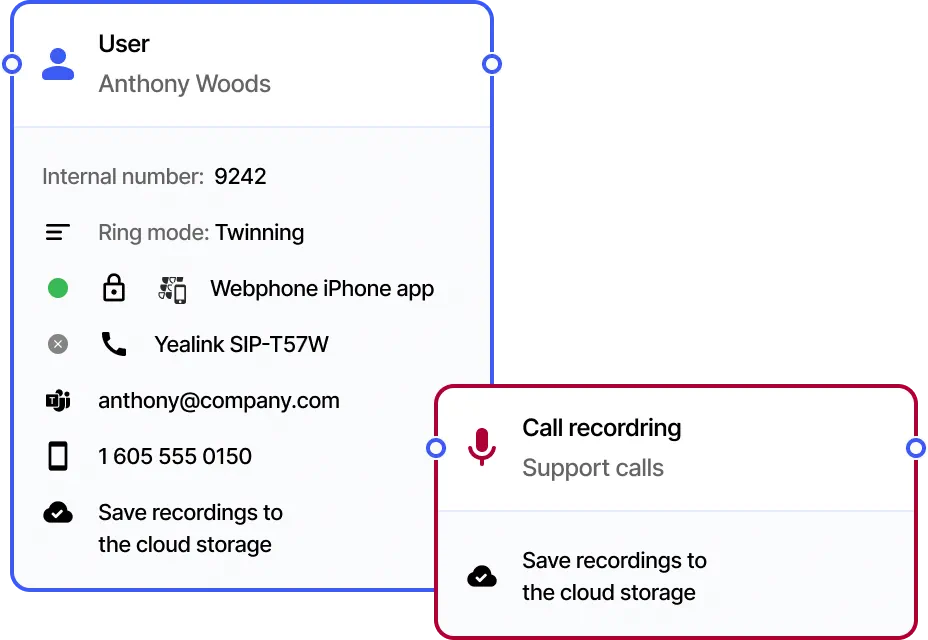Viewport: 928px width, 640px height.
Task: Click the Internal number label
Action: pyautogui.click(x=123, y=176)
